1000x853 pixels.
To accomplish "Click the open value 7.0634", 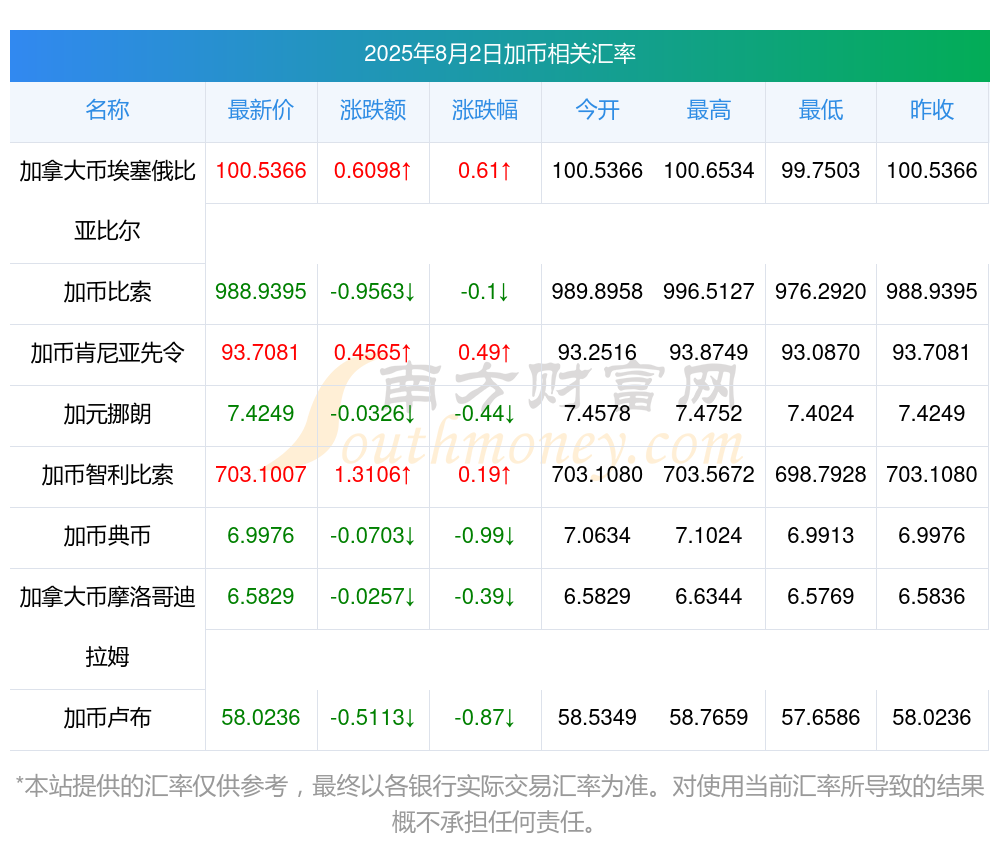I will [x=597, y=536].
